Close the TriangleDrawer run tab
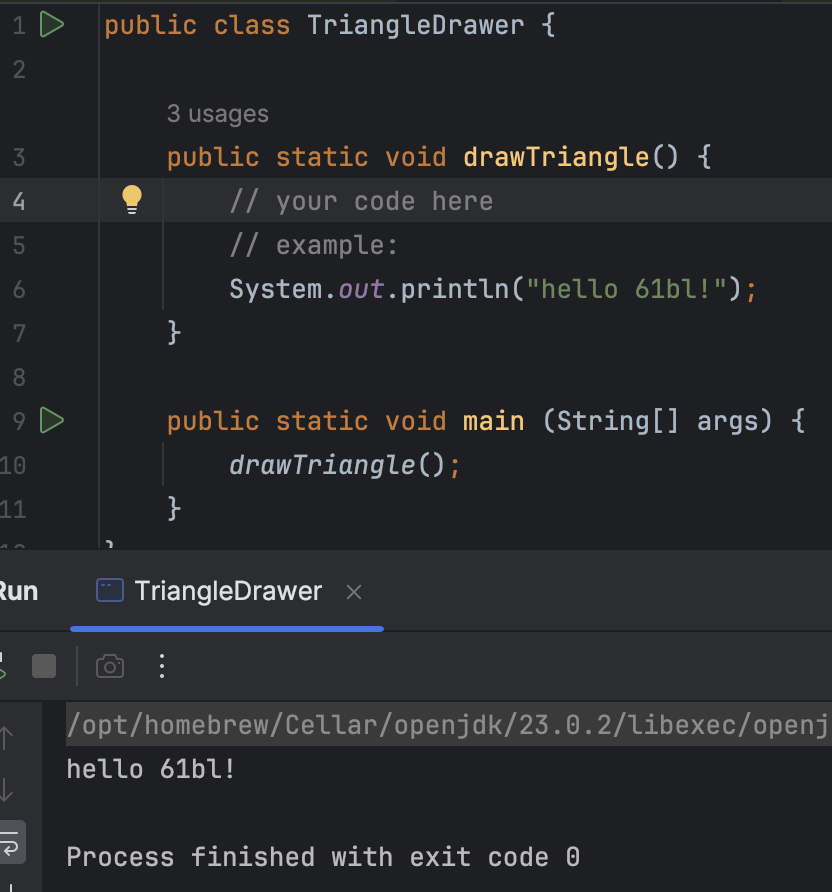 coord(353,591)
